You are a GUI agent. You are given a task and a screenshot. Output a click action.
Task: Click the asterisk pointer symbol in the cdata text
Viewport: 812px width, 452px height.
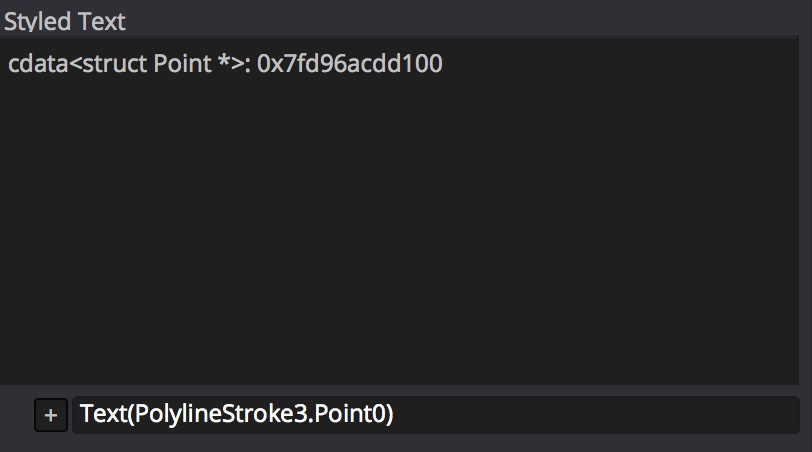click(224, 61)
